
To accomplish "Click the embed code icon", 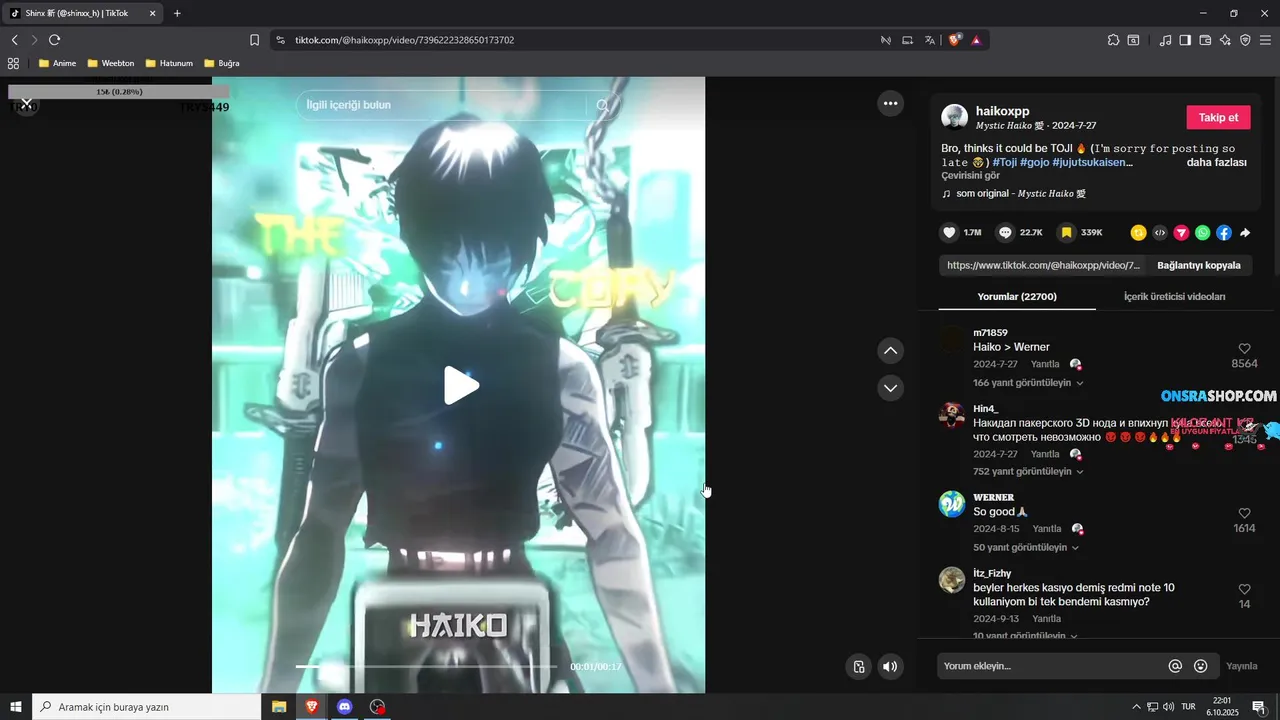I will coord(1160,232).
